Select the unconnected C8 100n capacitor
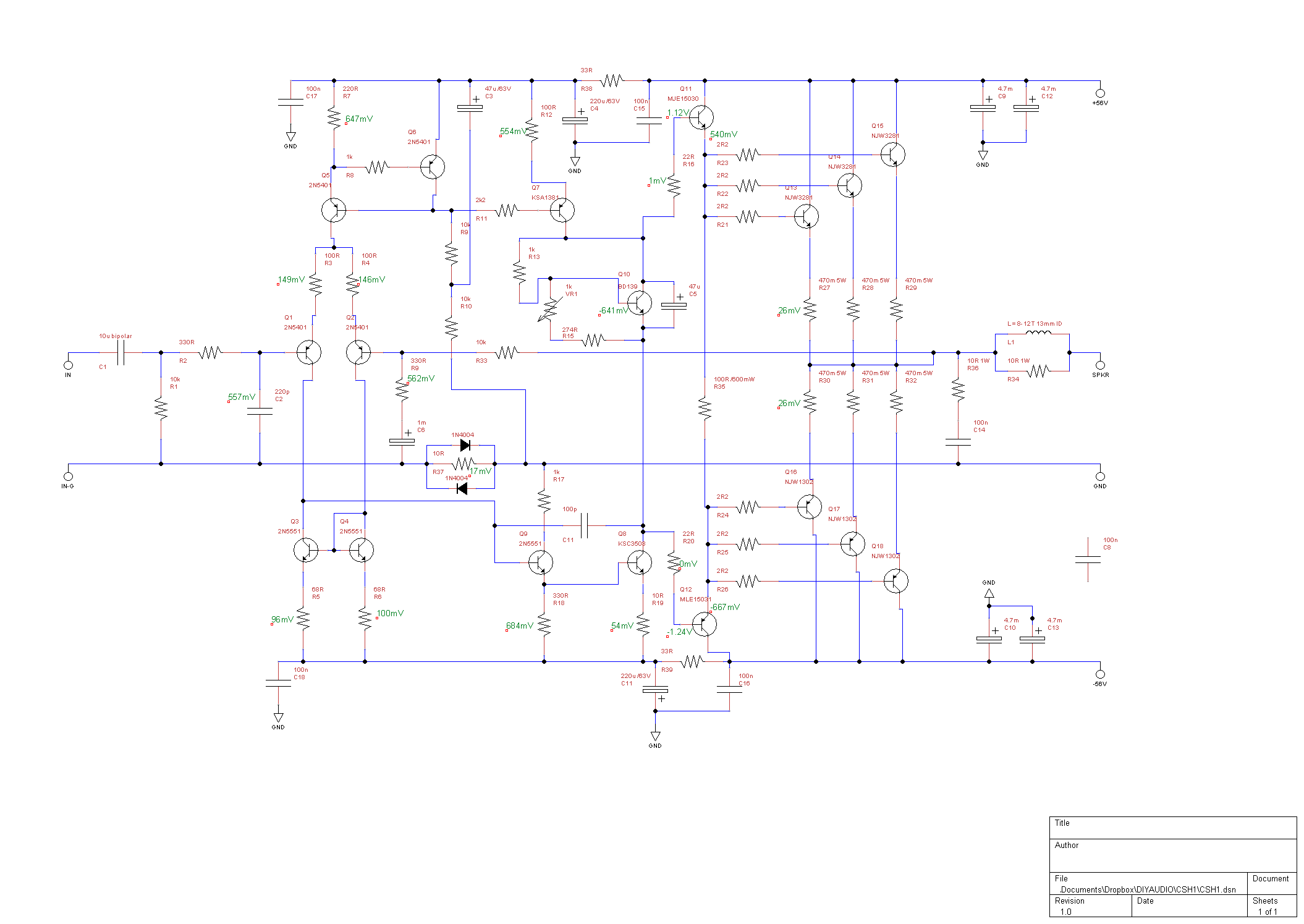 pyautogui.click(x=1088, y=559)
